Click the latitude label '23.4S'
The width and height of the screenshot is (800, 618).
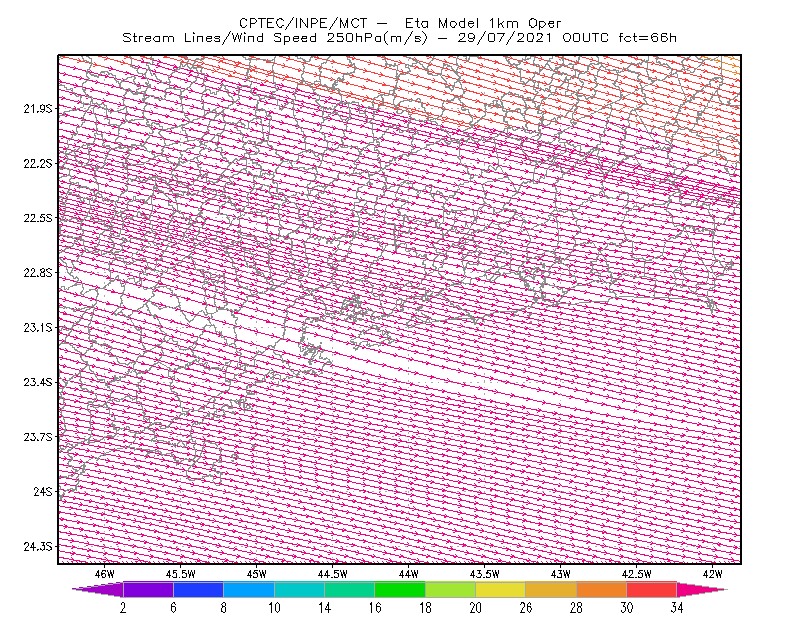[38, 382]
